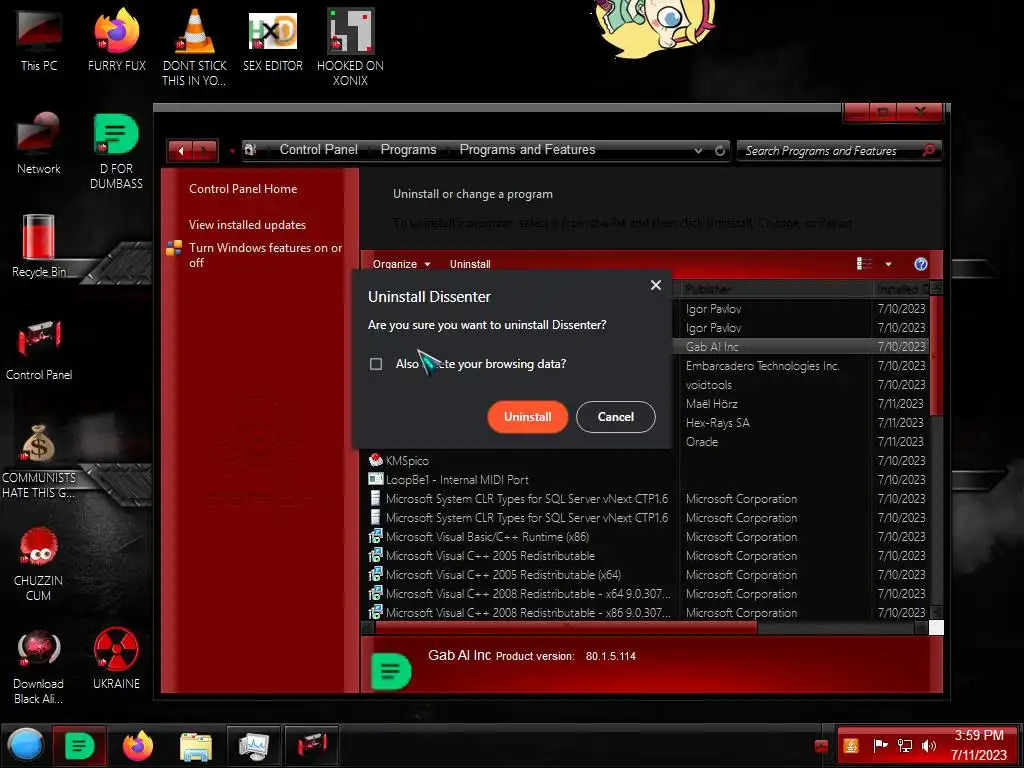Open the UKRAINE radiation symbol shortcut
Image resolution: width=1024 pixels, height=768 pixels.
(x=116, y=658)
